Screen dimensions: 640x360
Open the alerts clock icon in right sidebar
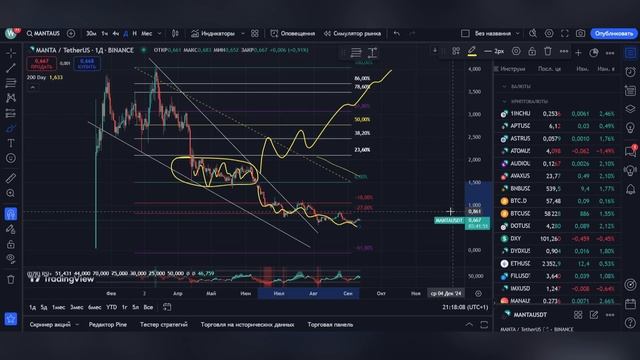point(630,72)
